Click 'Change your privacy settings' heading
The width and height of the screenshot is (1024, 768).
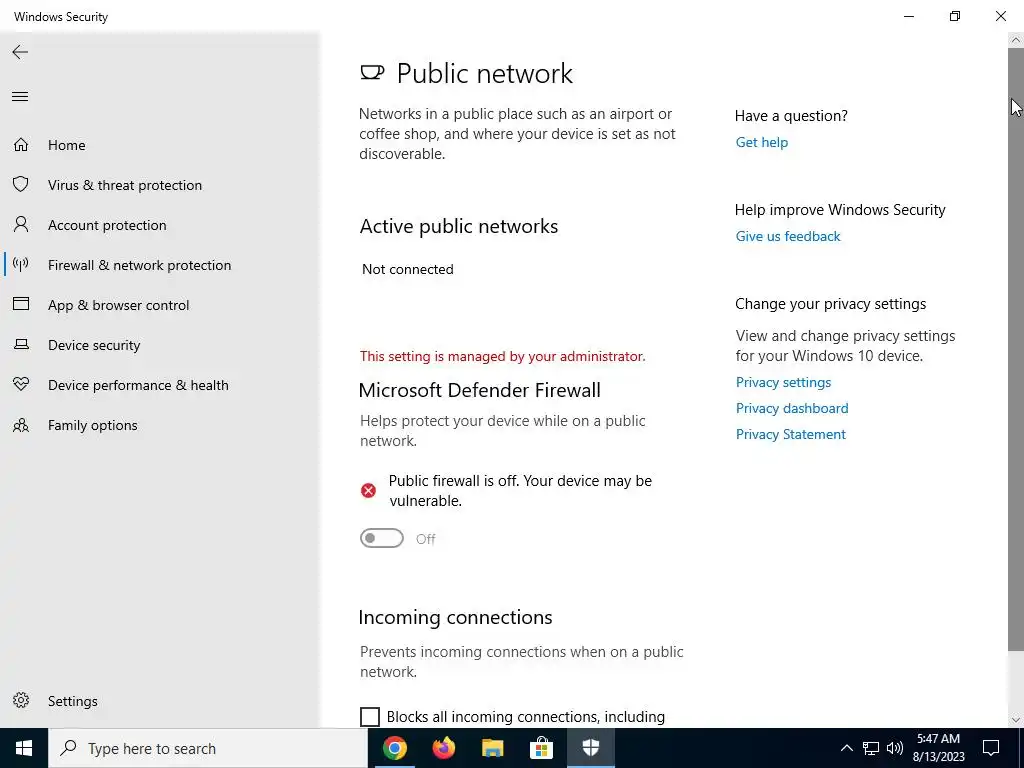[830, 304]
